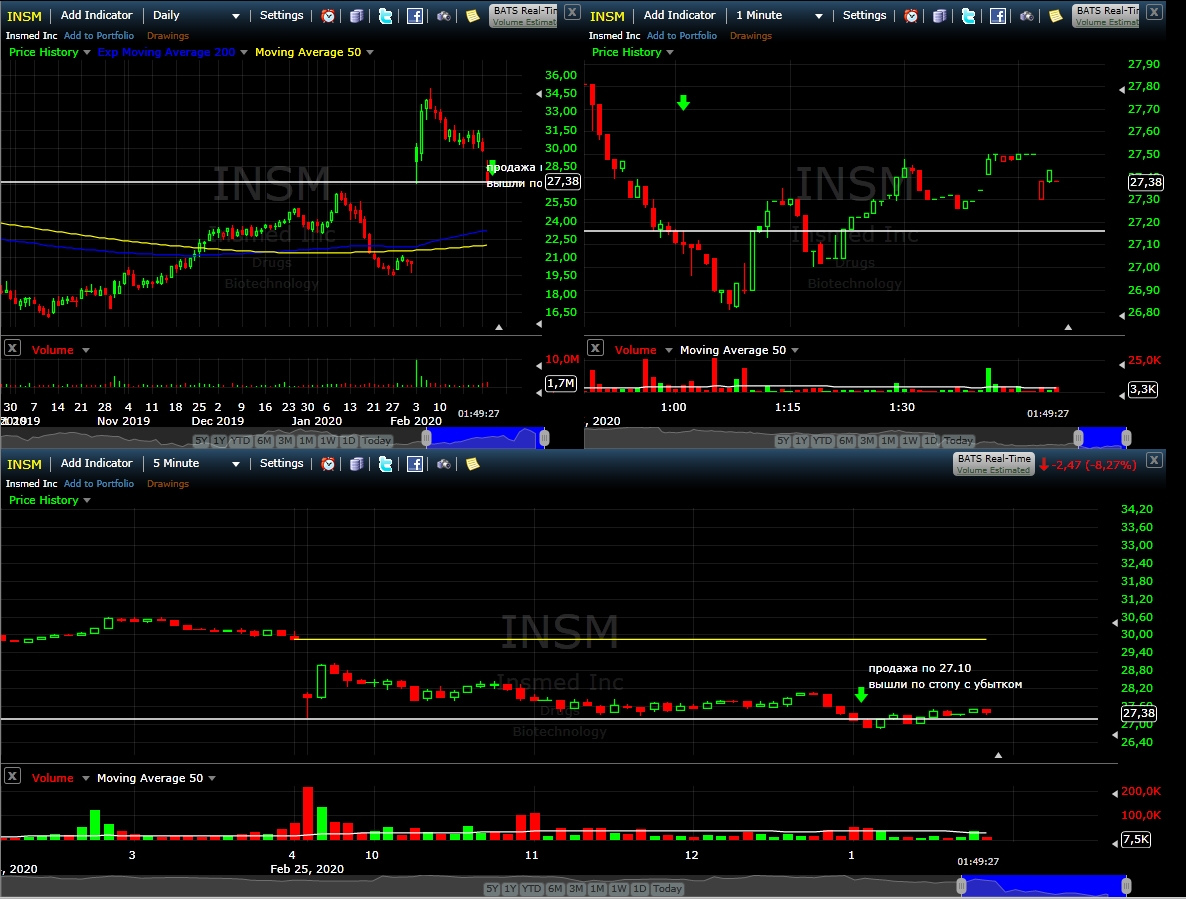Click Add to Portfolio in 1 Minute chart
Image resolution: width=1186 pixels, height=899 pixels.
681,36
